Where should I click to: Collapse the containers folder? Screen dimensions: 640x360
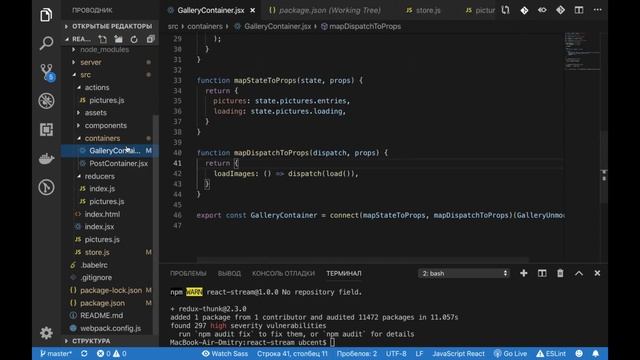102,138
